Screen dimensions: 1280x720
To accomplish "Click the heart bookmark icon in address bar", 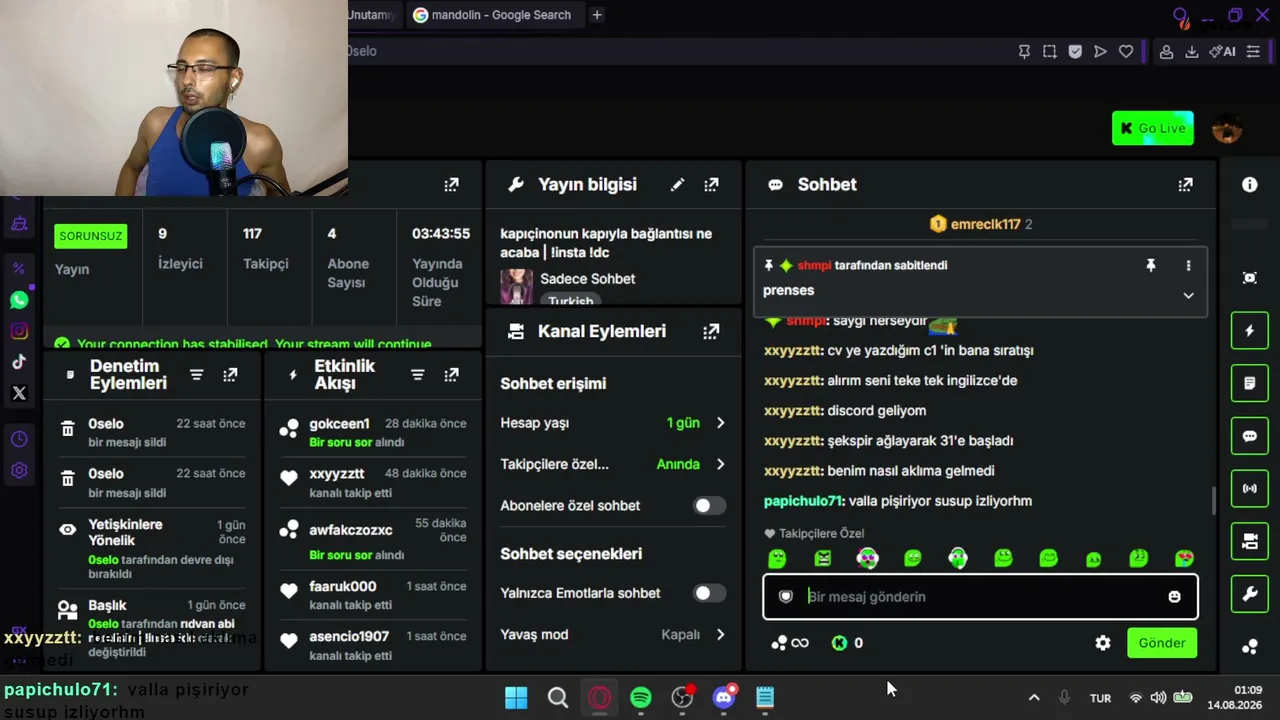I will (x=1126, y=51).
